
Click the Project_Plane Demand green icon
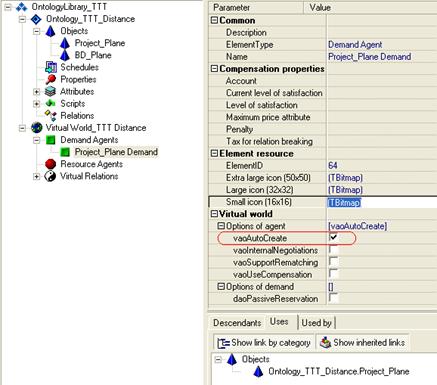tap(65, 152)
